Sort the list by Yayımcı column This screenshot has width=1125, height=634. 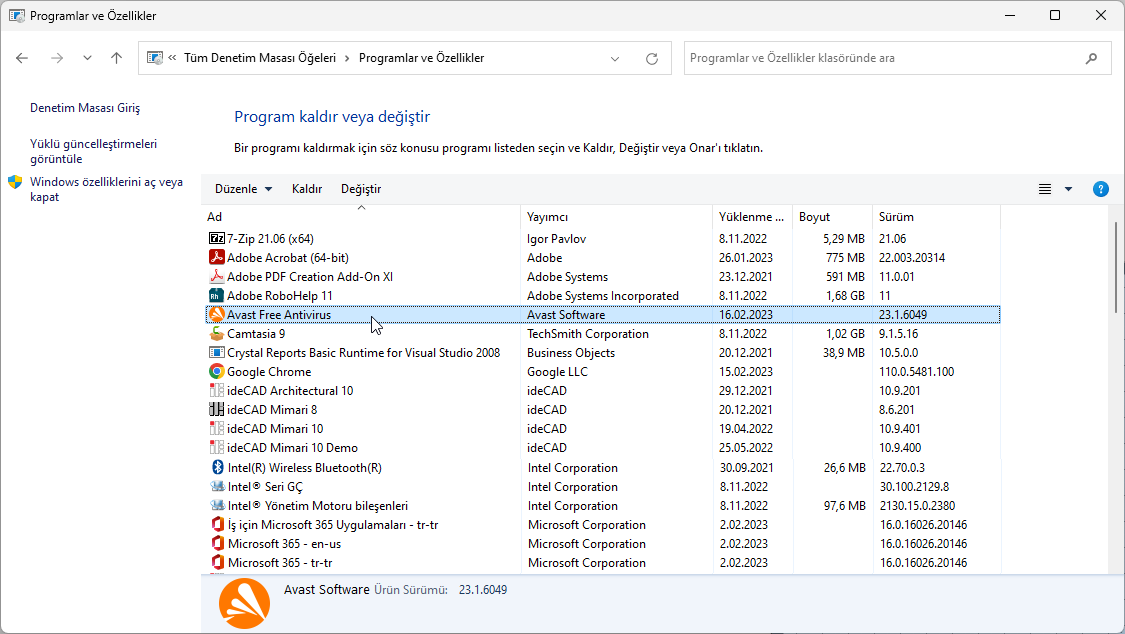tap(547, 217)
